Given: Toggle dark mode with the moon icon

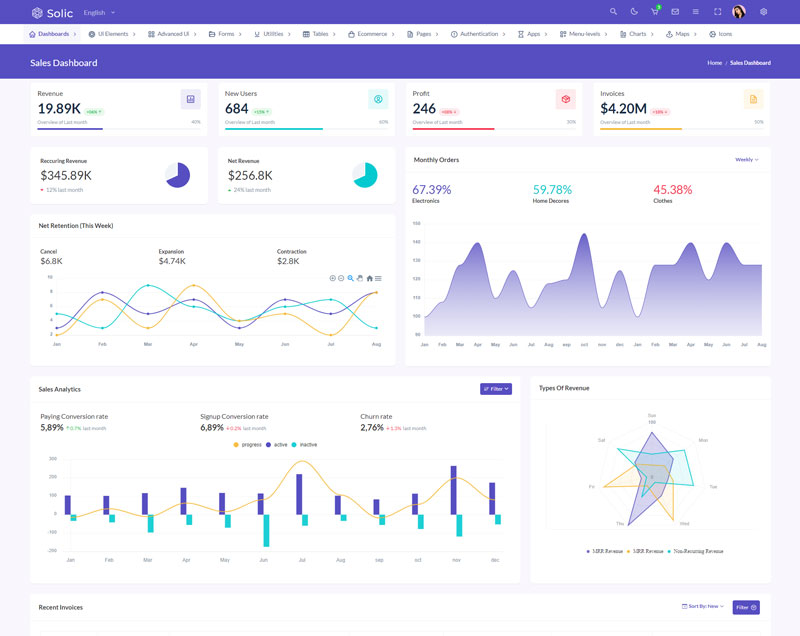Looking at the screenshot, I should [634, 12].
